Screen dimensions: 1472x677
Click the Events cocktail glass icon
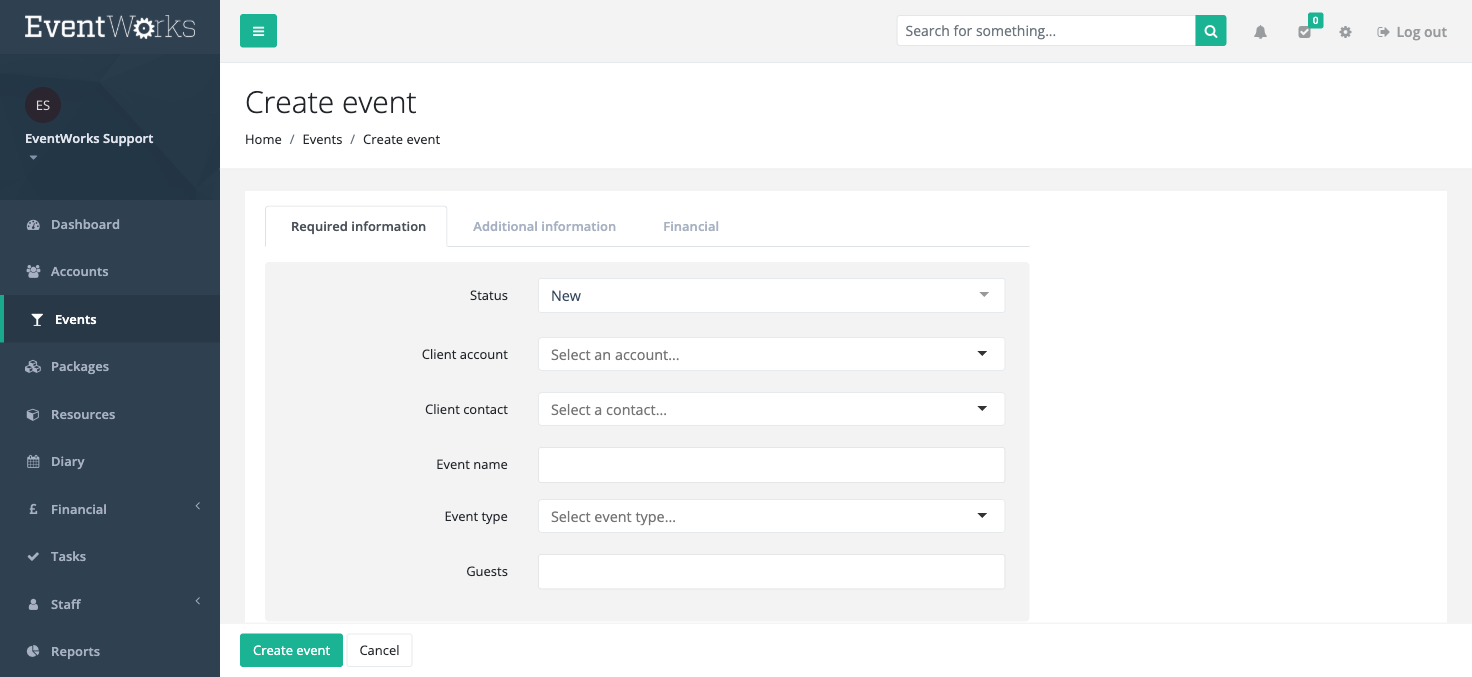pos(37,320)
